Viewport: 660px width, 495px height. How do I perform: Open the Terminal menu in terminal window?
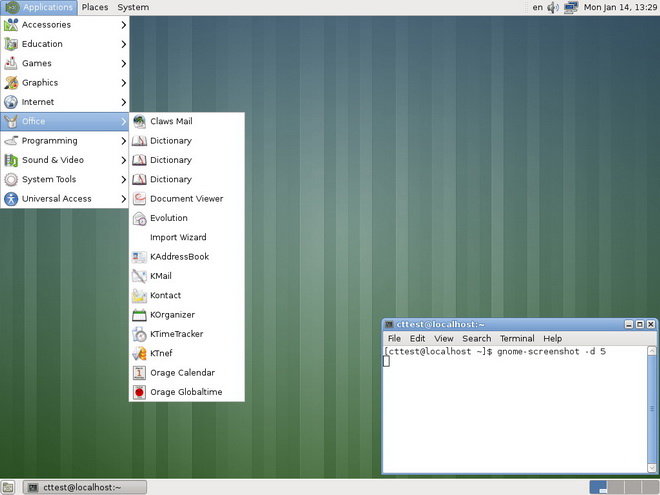[x=517, y=338]
